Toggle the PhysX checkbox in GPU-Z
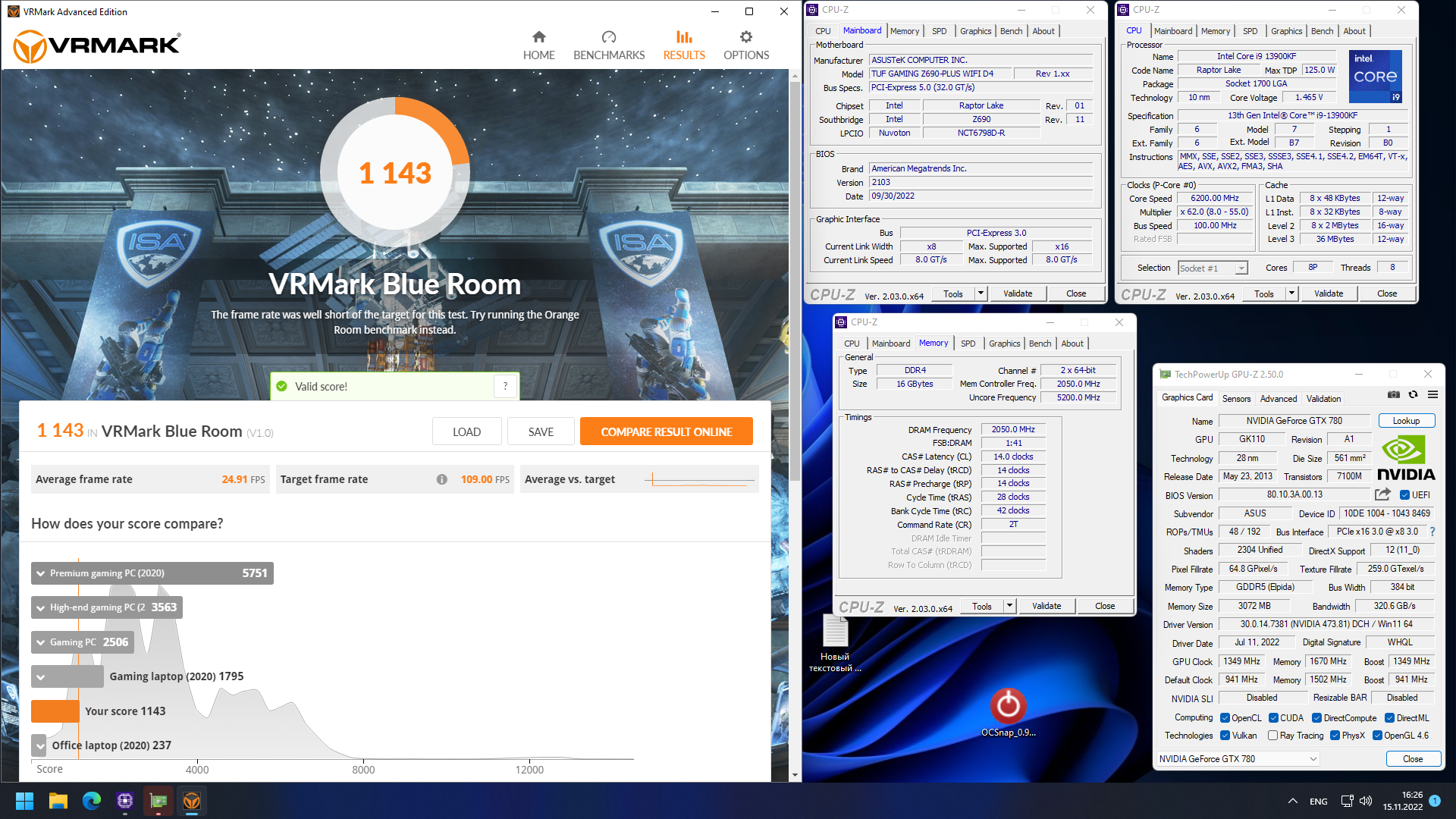The width and height of the screenshot is (1456, 819). click(x=1335, y=736)
